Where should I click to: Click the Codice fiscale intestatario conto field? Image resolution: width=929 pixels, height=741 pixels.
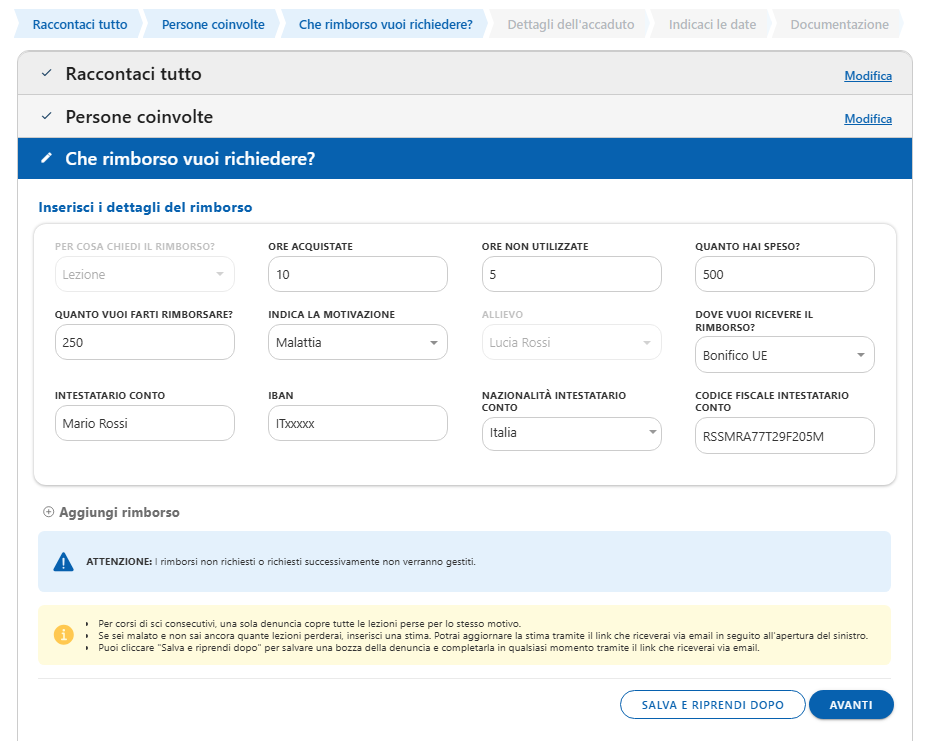(784, 435)
